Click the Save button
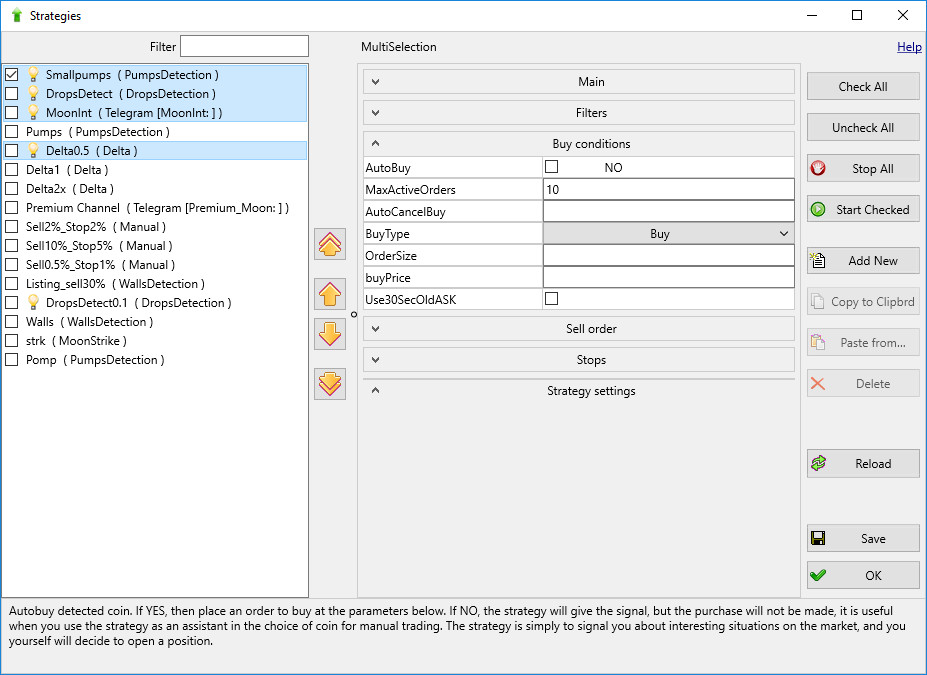927x675 pixels. [863, 538]
